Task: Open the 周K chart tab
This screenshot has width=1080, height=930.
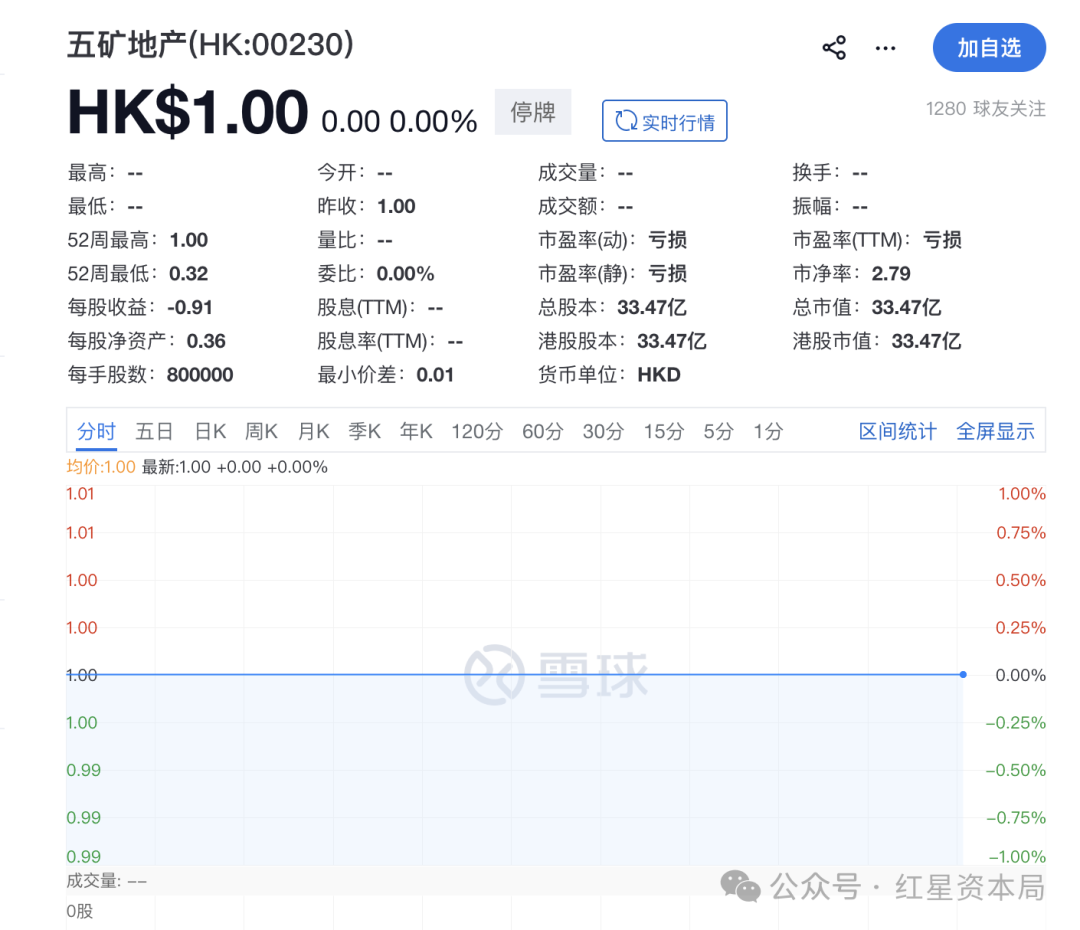Action: (x=261, y=432)
